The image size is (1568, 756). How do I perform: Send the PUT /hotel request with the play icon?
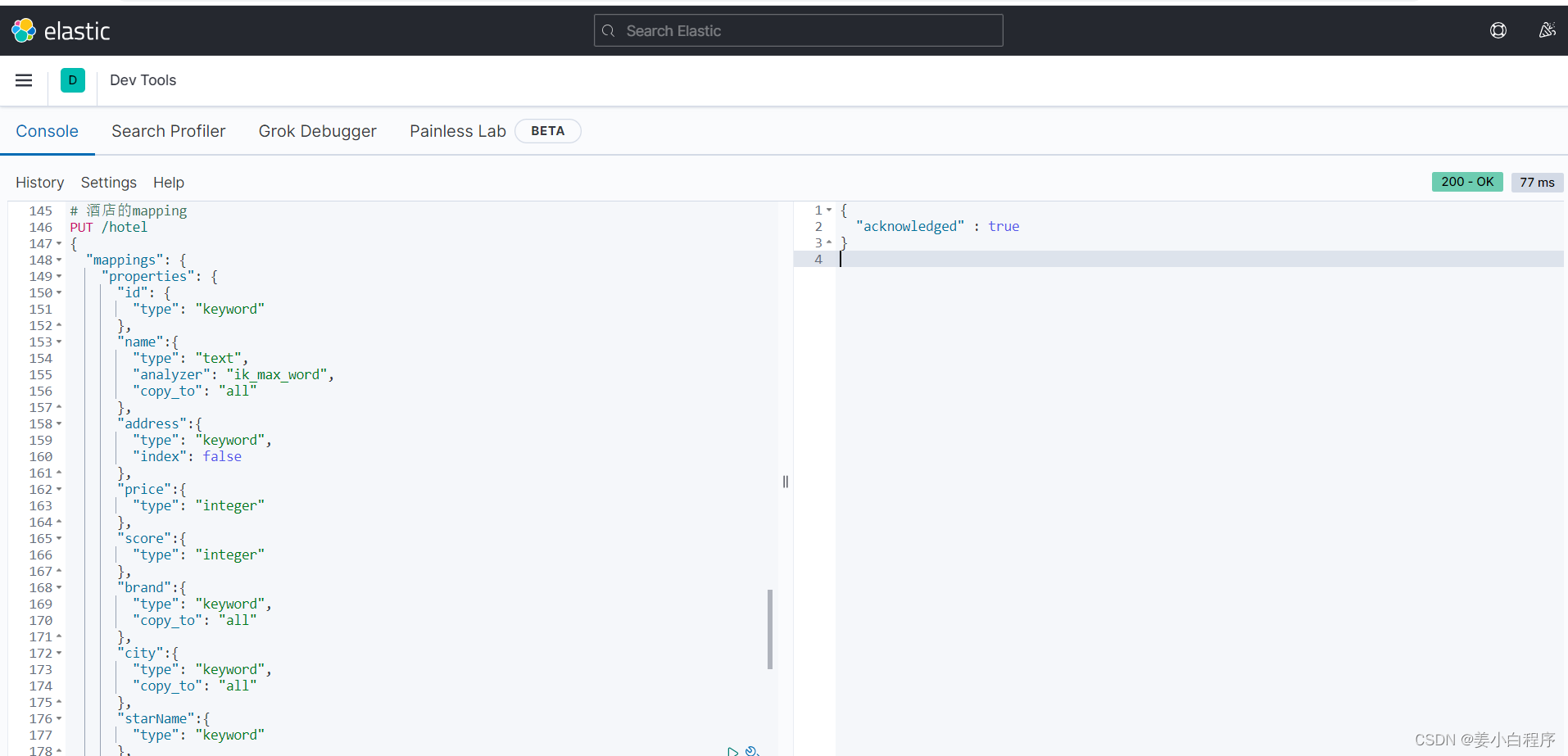pyautogui.click(x=733, y=750)
